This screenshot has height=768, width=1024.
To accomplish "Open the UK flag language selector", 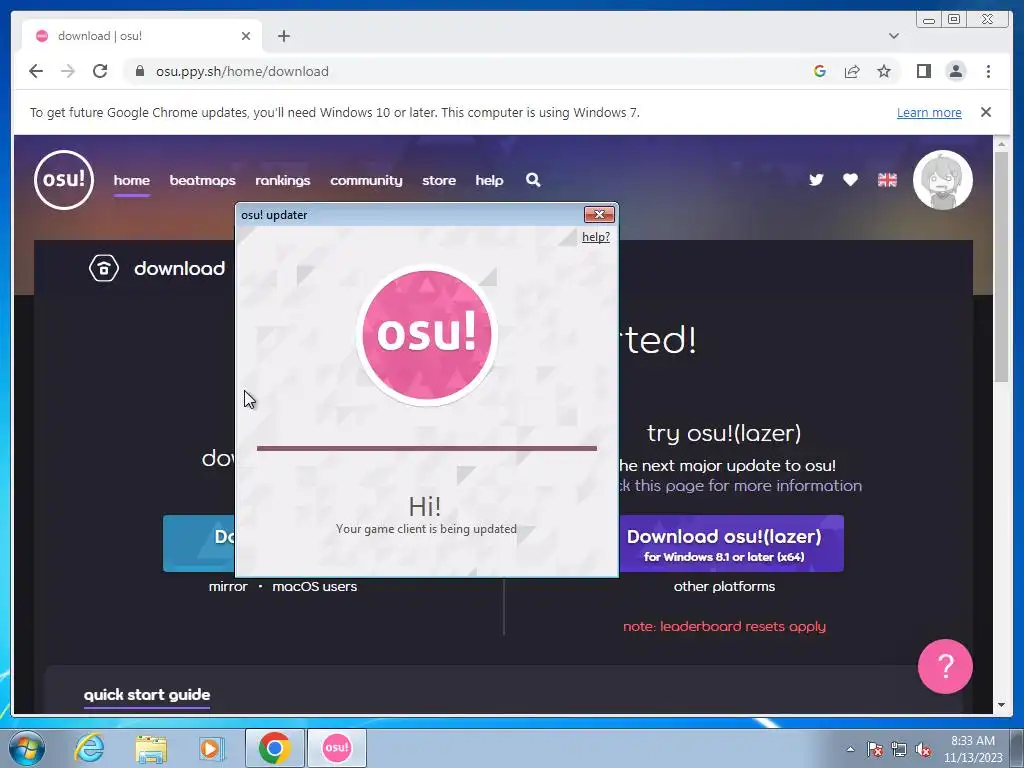I will (x=887, y=180).
